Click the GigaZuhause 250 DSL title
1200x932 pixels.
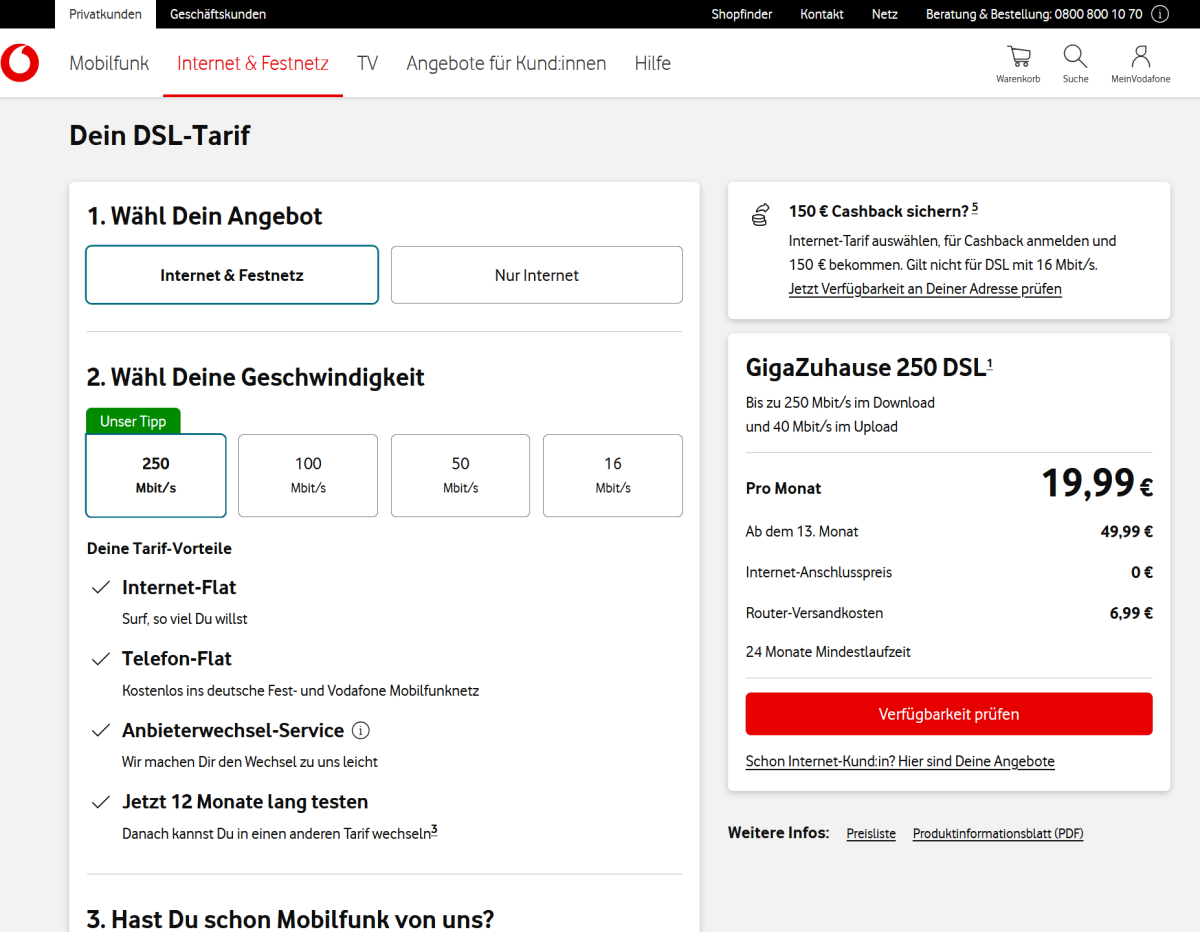865,368
